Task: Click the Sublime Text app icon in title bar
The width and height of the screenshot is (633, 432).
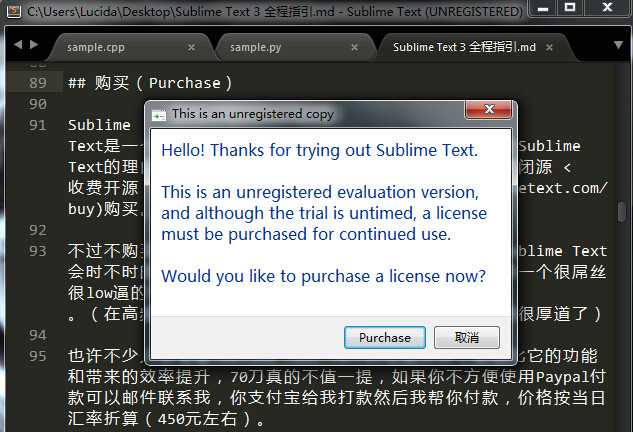Action: point(14,11)
